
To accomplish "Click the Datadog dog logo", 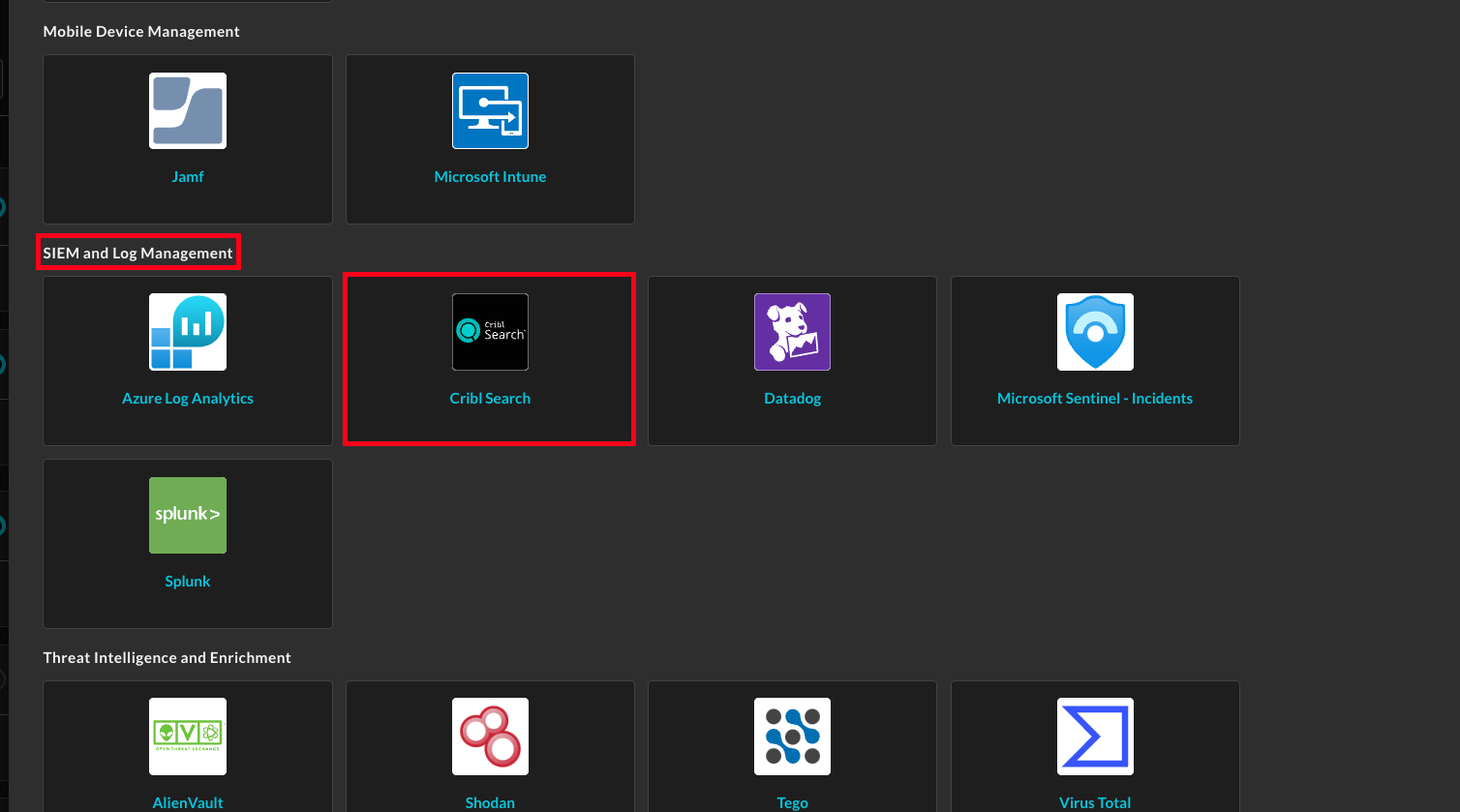I will tap(793, 332).
